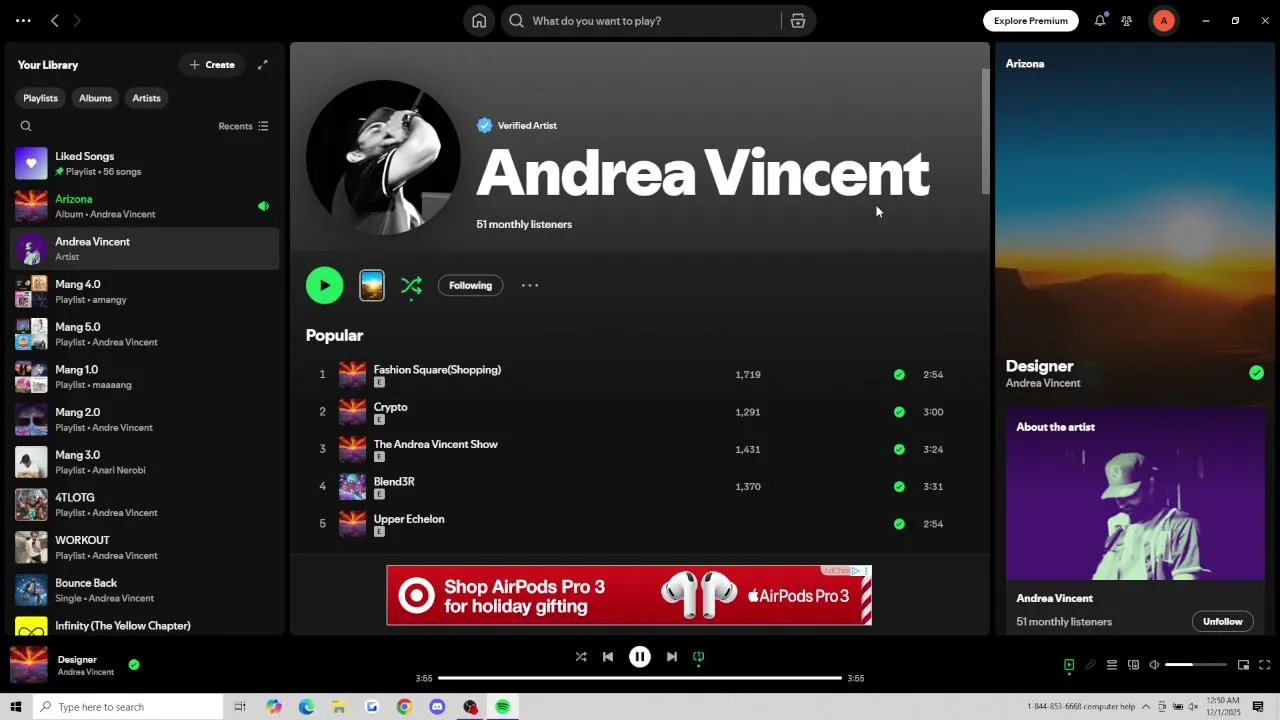The image size is (1280, 720).
Task: Open Mang 4.0 playlist
Action: click(x=145, y=291)
